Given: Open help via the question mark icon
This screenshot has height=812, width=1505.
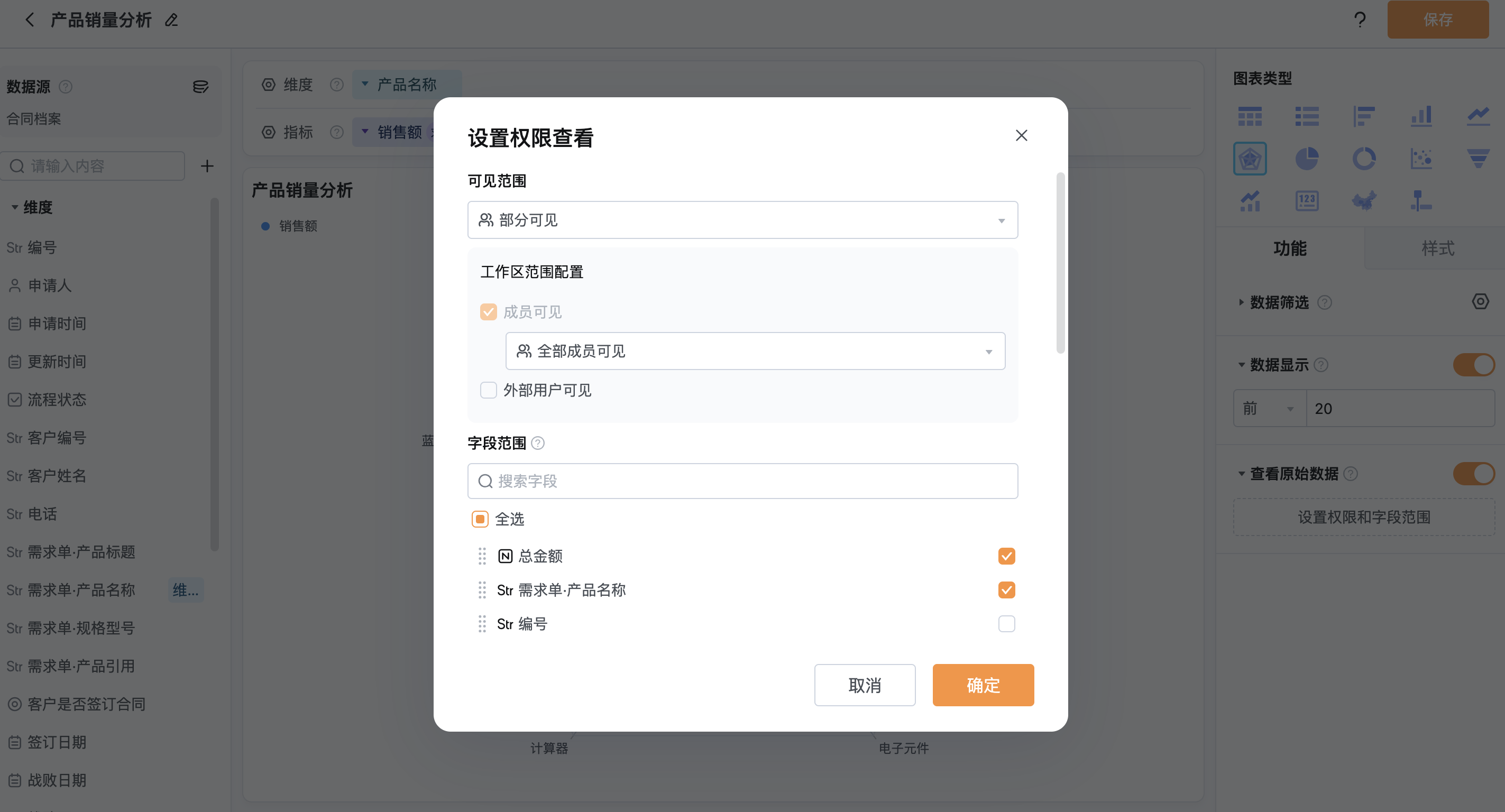Looking at the screenshot, I should tap(1360, 20).
